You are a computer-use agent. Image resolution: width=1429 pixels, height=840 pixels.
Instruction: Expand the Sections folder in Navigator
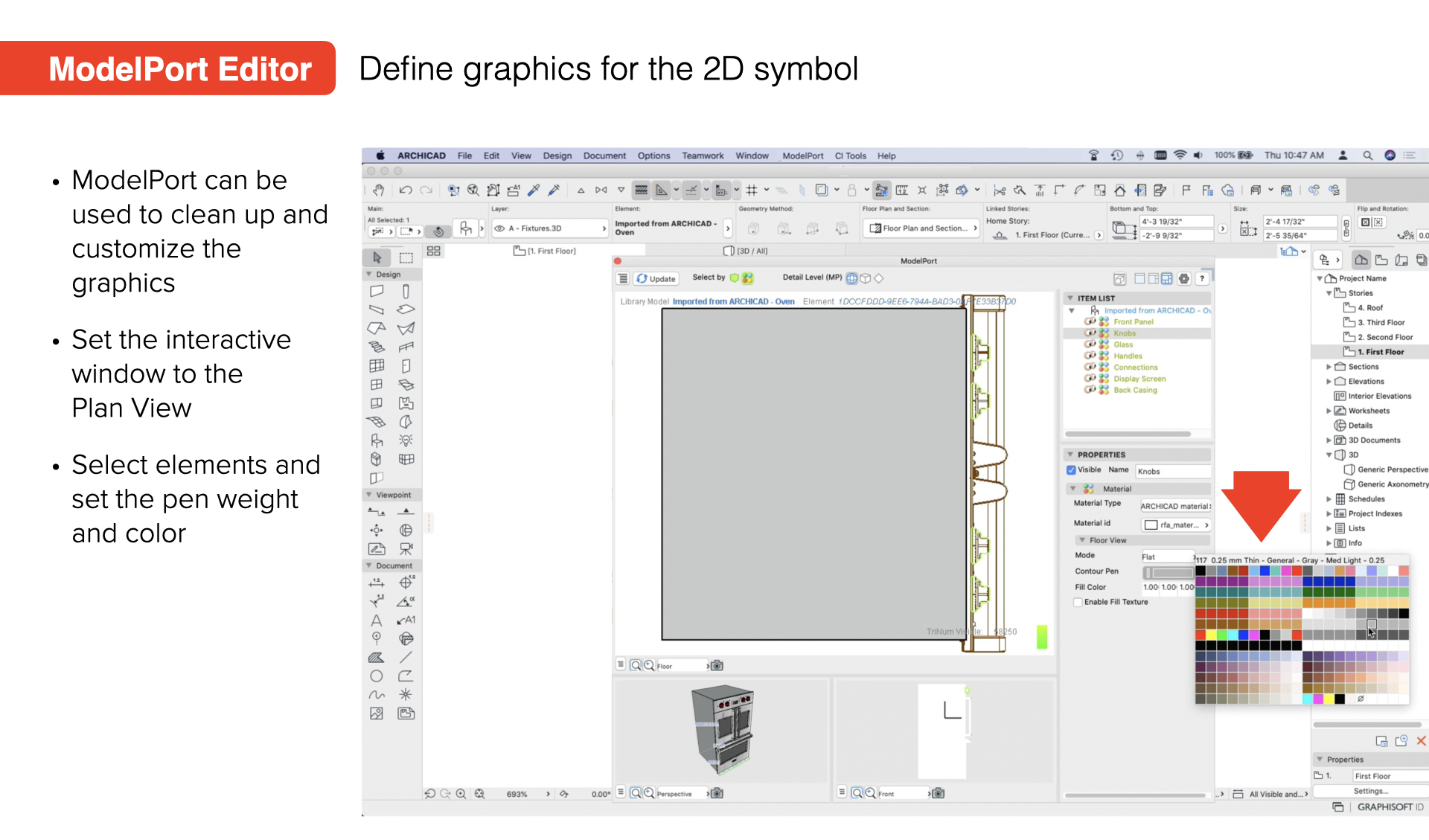point(1329,367)
